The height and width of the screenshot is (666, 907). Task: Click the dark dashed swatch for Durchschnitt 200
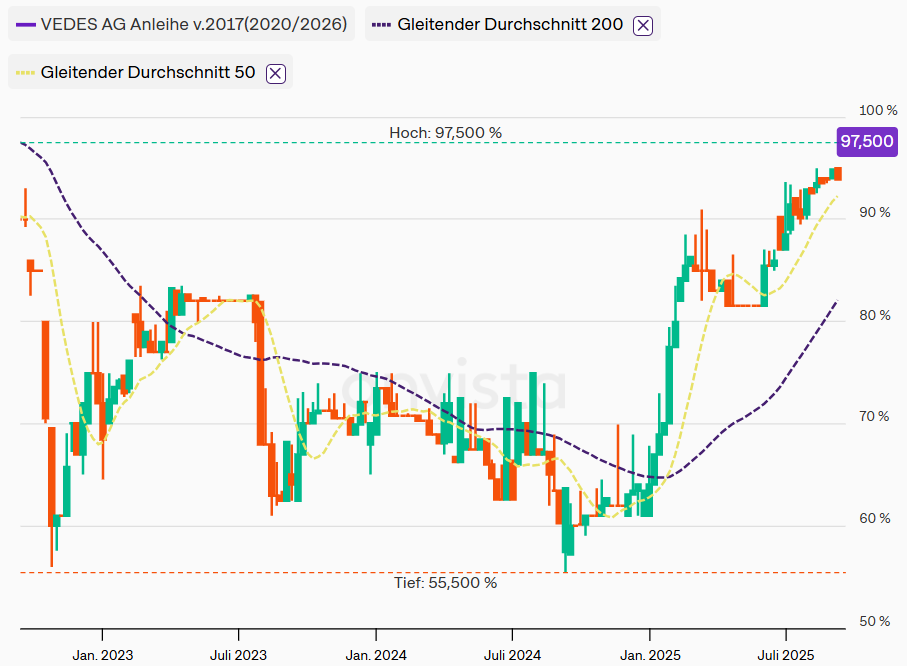pos(382,25)
